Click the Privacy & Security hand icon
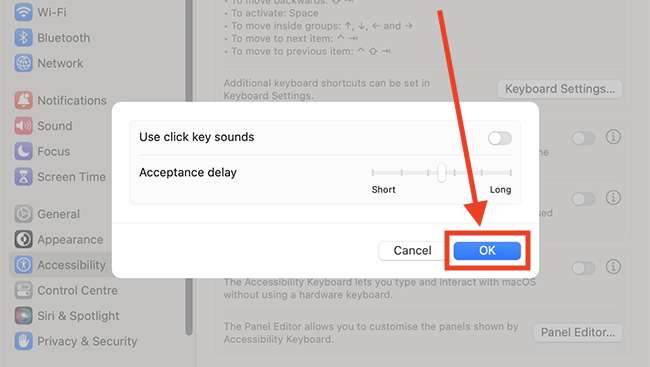This screenshot has width=650, height=367. pyautogui.click(x=24, y=341)
